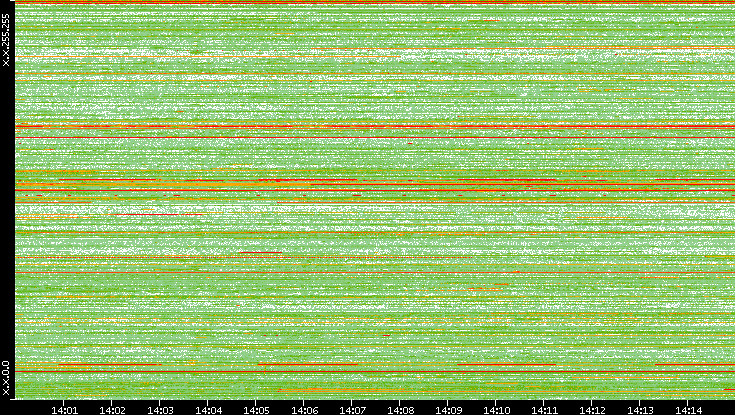Viewport: 735px width, 415px height.
Task: Click the 14:05 time axis label
Action: point(256,410)
